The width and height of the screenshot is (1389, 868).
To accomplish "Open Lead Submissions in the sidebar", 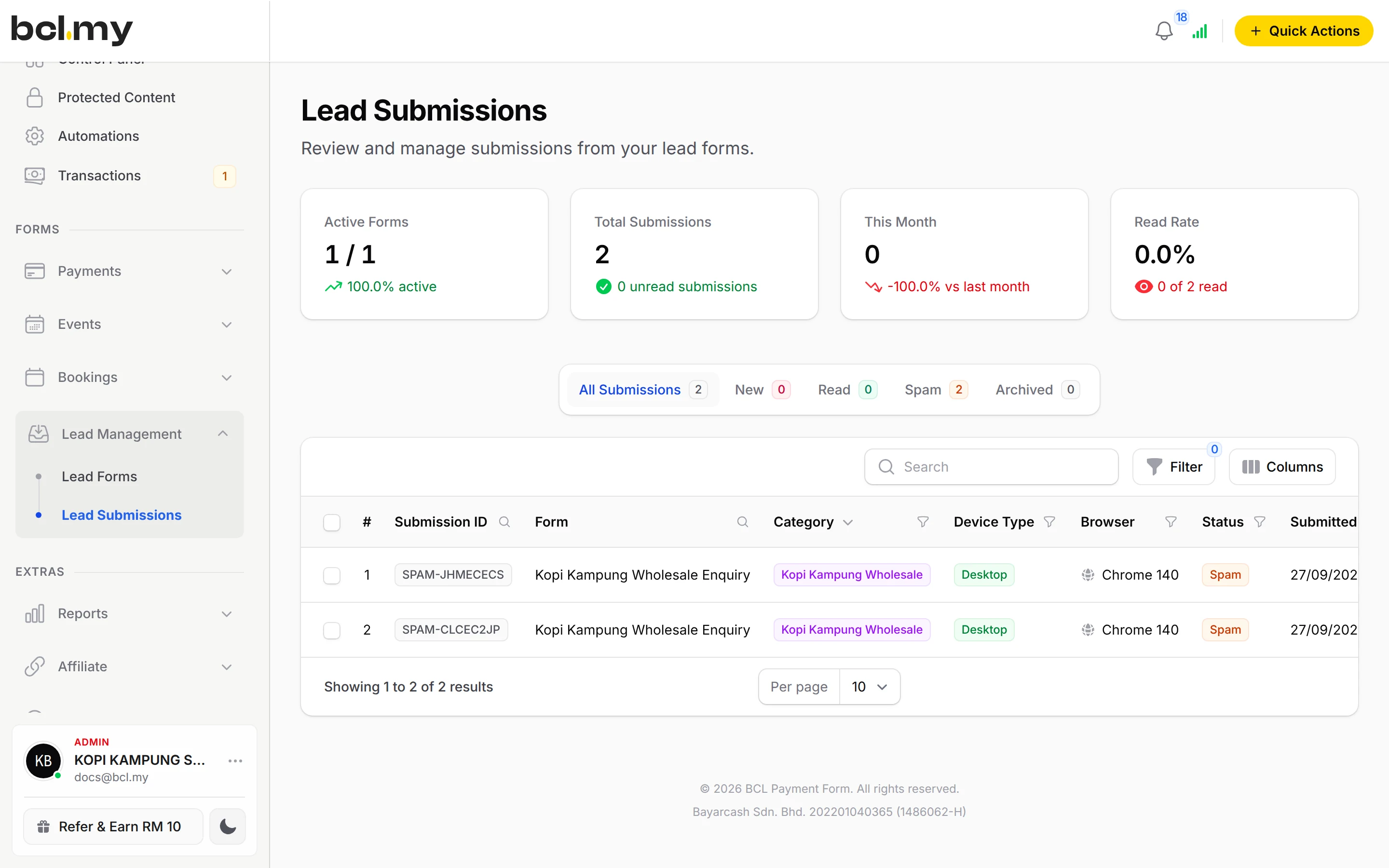I will (122, 515).
